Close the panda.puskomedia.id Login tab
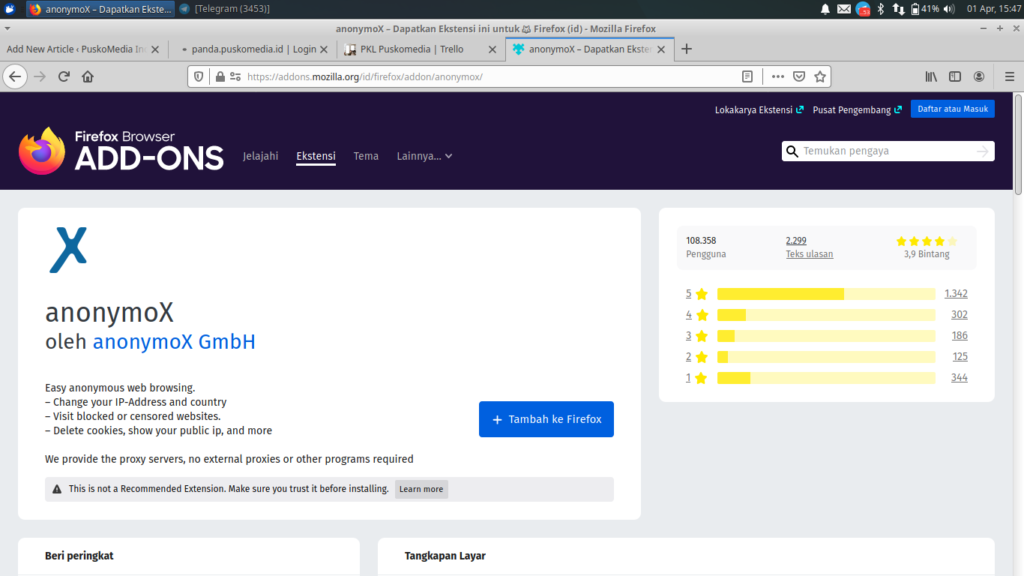Screen dimensions: 1024x576 click(x=324, y=49)
